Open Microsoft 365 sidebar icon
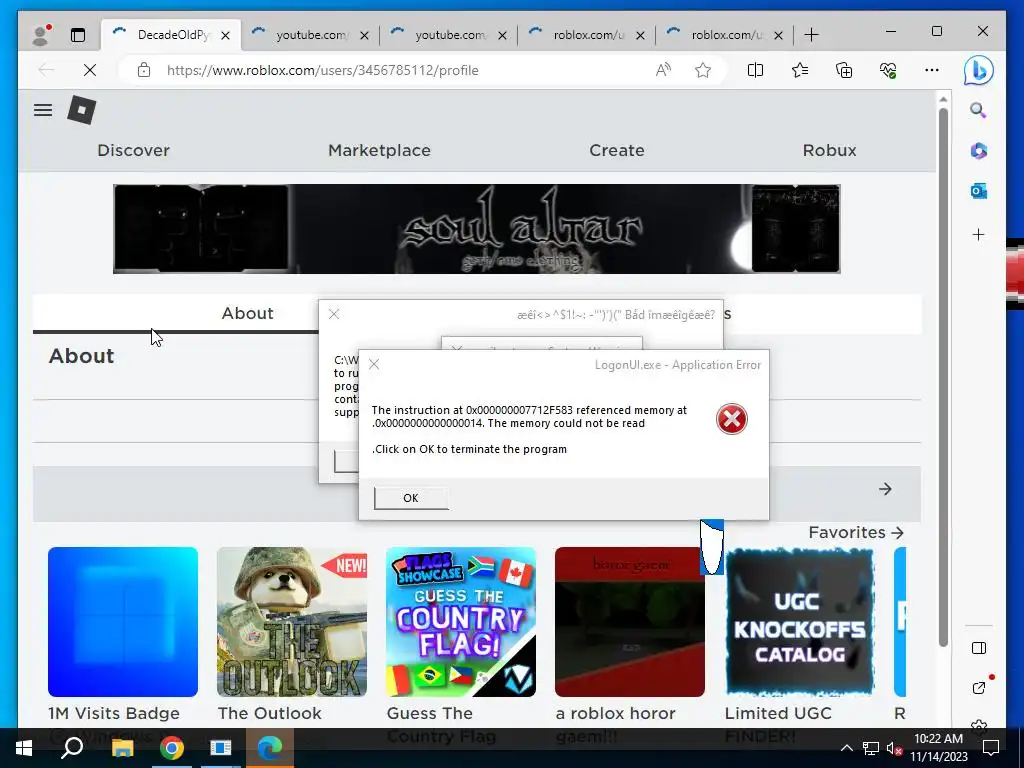This screenshot has width=1024, height=768. pos(978,151)
